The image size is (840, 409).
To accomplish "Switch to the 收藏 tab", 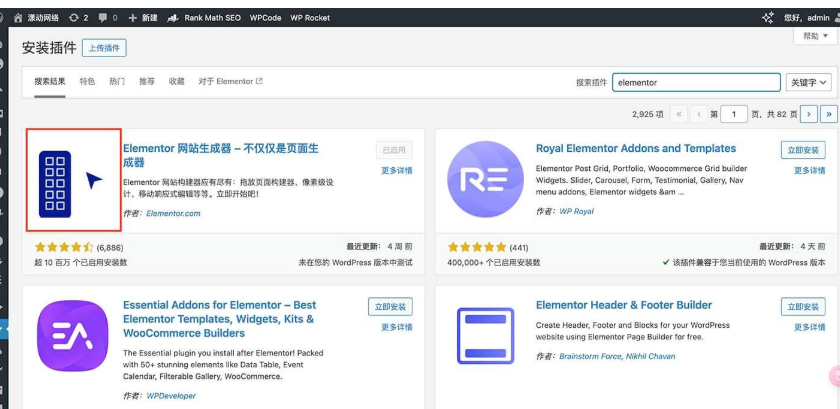I will tap(176, 81).
